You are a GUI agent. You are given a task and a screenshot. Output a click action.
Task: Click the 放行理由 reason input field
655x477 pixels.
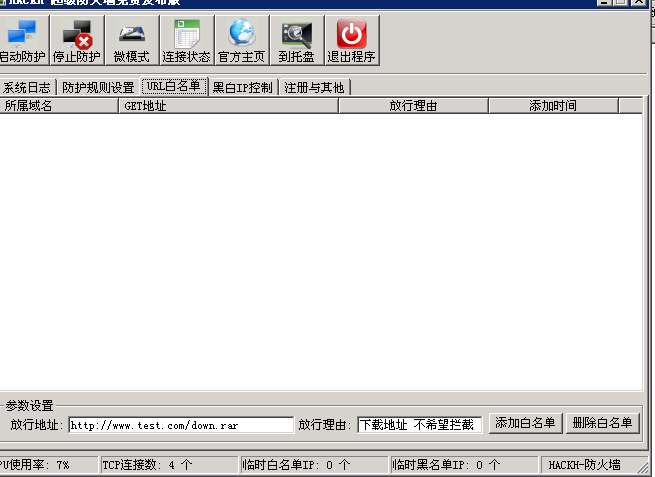pyautogui.click(x=420, y=425)
